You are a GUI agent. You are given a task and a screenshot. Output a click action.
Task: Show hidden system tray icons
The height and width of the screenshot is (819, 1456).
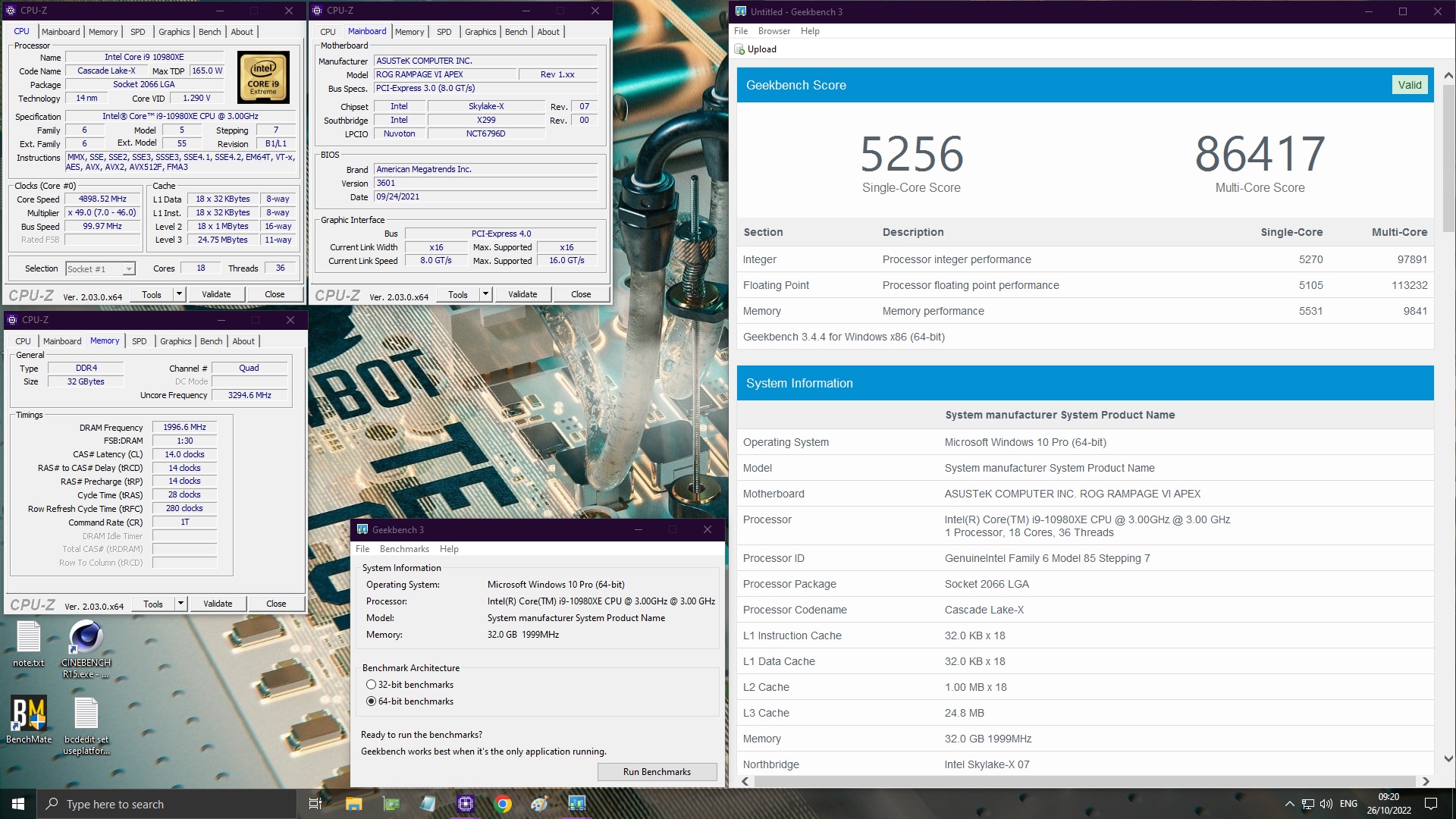pyautogui.click(x=1289, y=804)
